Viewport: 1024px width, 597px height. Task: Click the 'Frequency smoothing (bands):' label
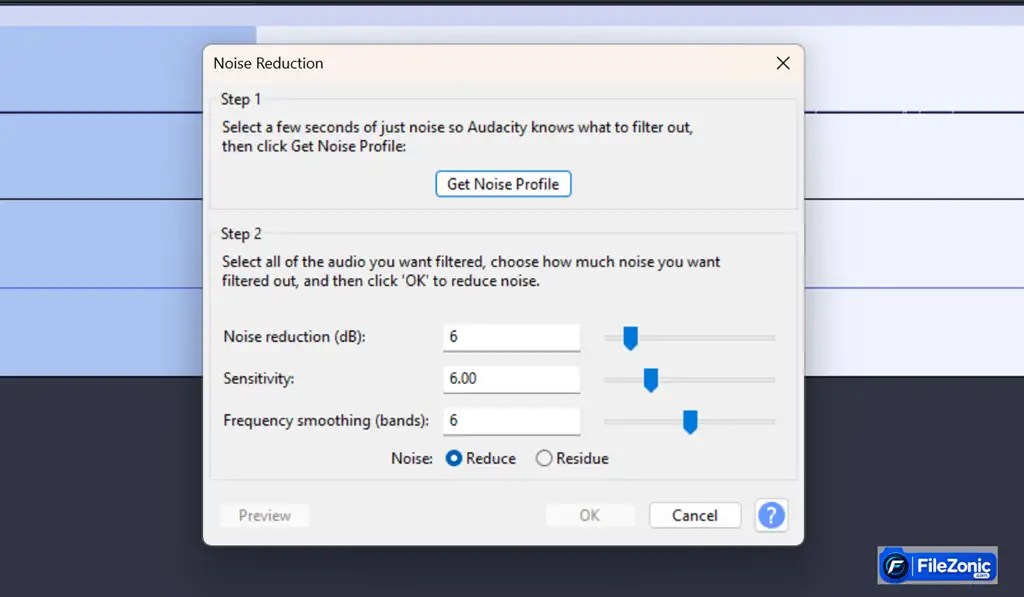[x=326, y=421]
